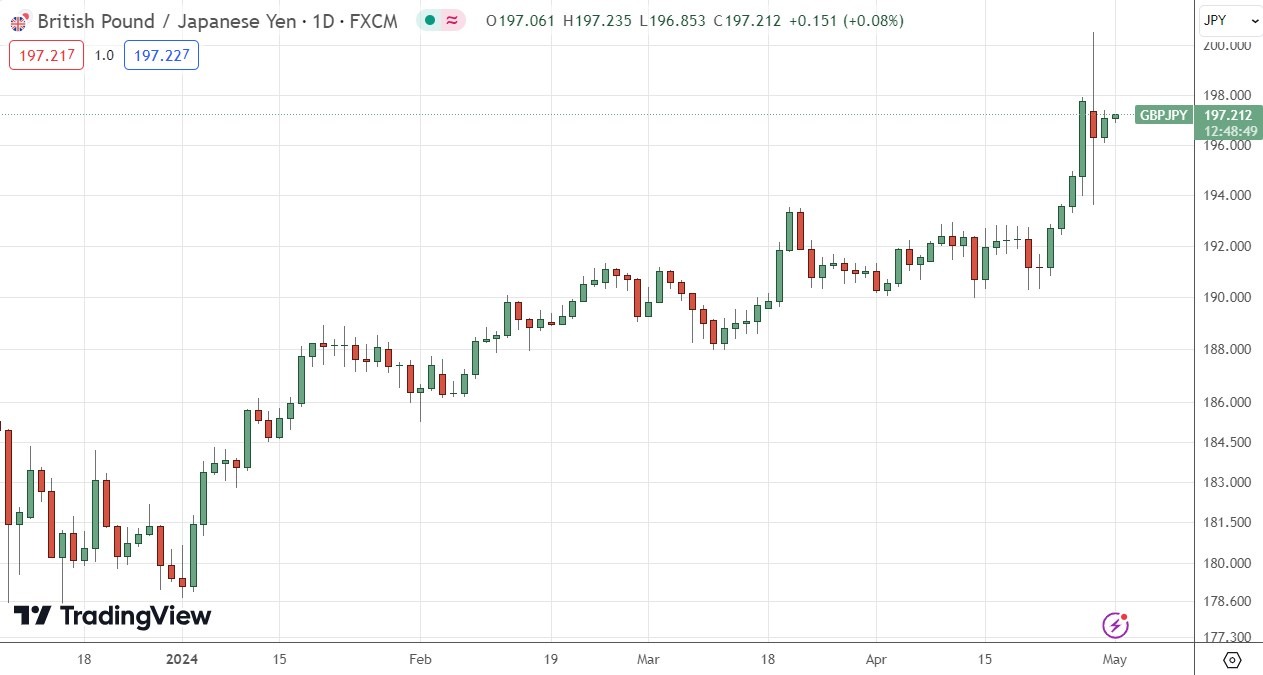This screenshot has height=675, width=1263.
Task: Select the GBPJPY price label on the scale
Action: (x=1163, y=115)
